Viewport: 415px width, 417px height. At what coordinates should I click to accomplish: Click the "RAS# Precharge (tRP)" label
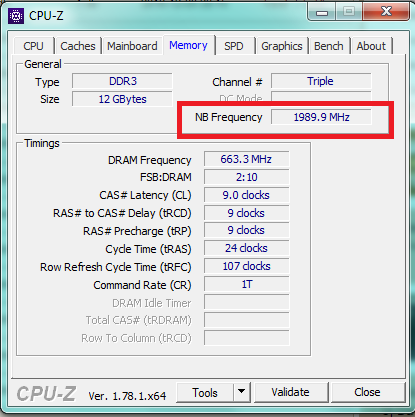137,231
